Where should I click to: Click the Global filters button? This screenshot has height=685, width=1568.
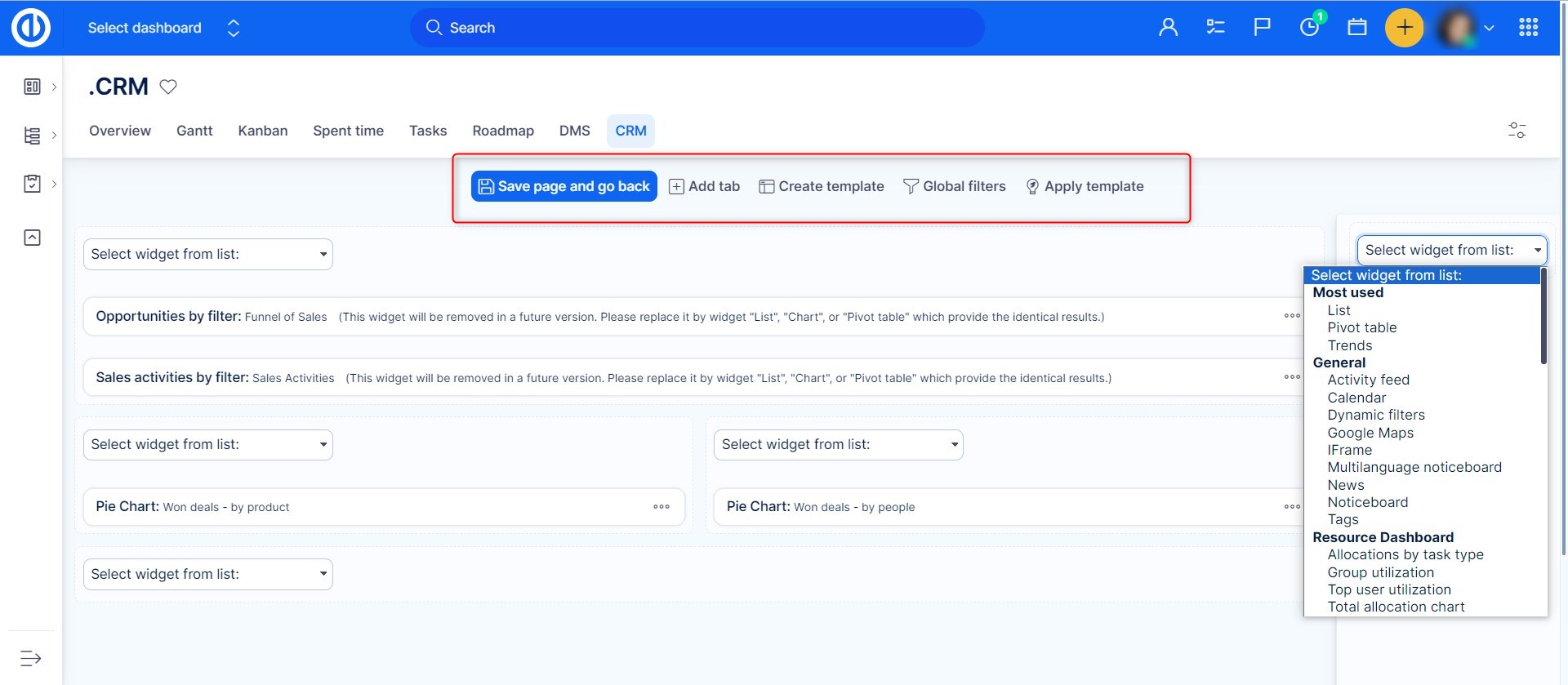click(954, 186)
